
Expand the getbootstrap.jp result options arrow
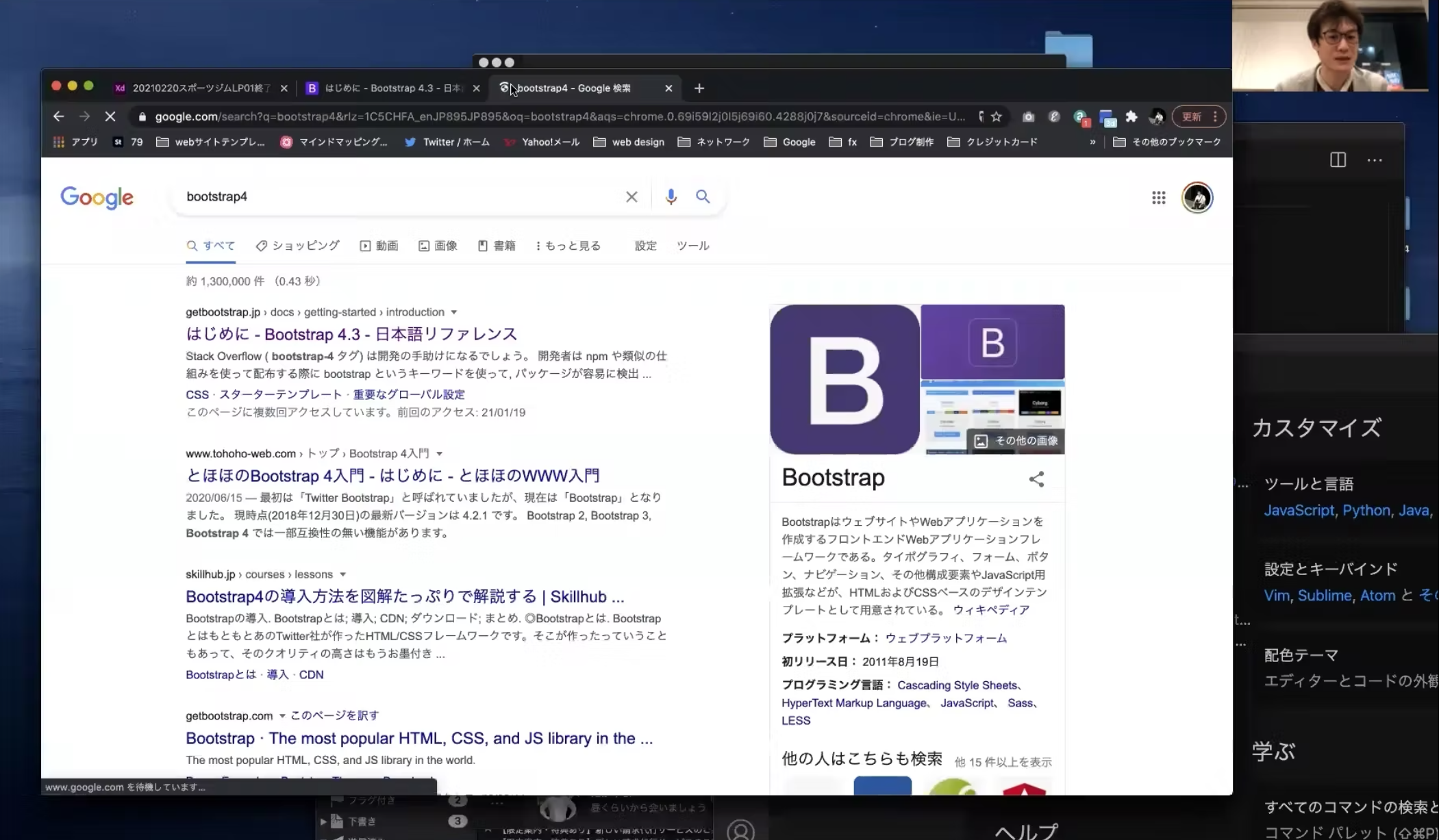(x=453, y=312)
